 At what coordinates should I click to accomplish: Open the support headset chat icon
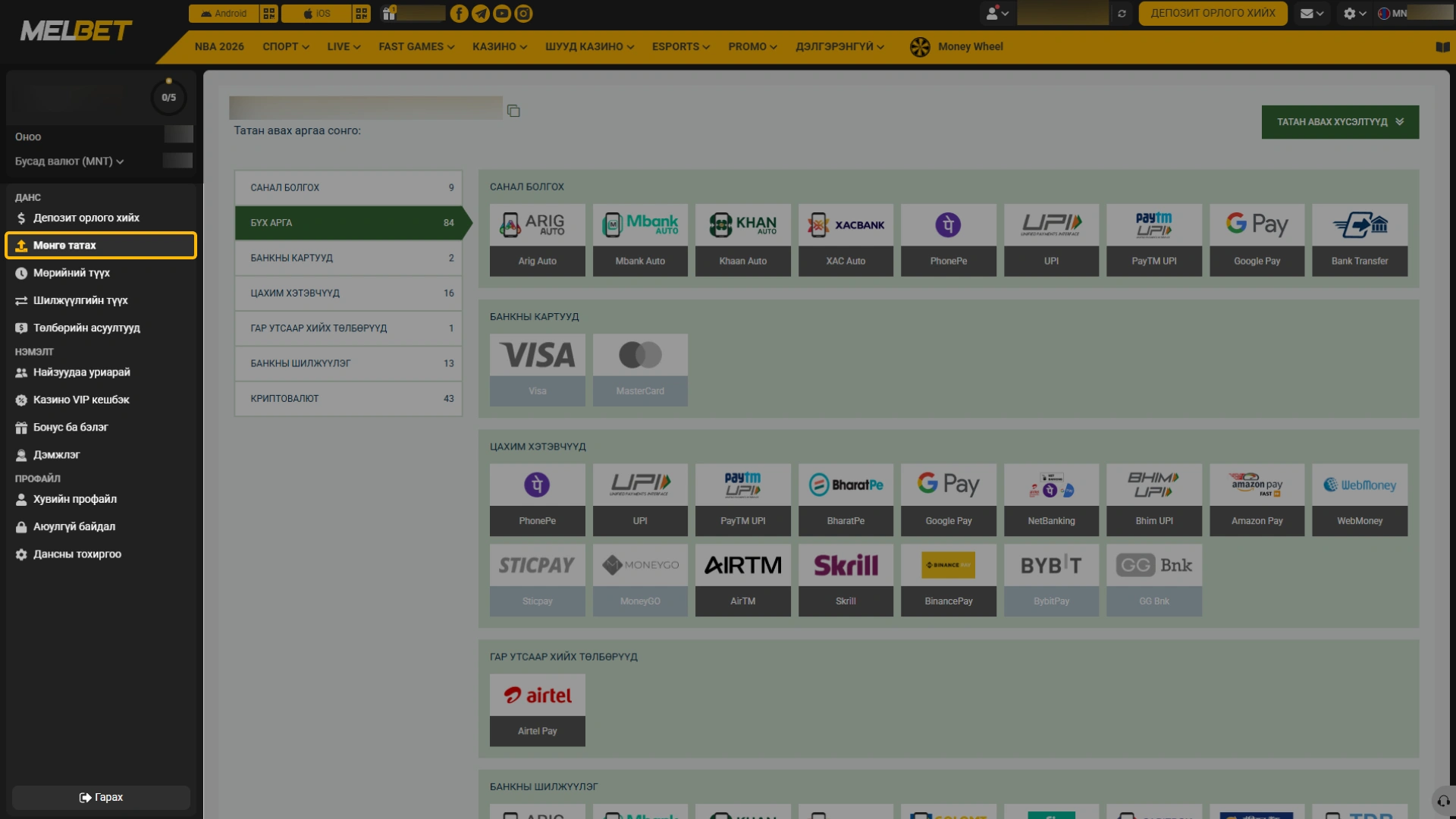tap(1443, 801)
